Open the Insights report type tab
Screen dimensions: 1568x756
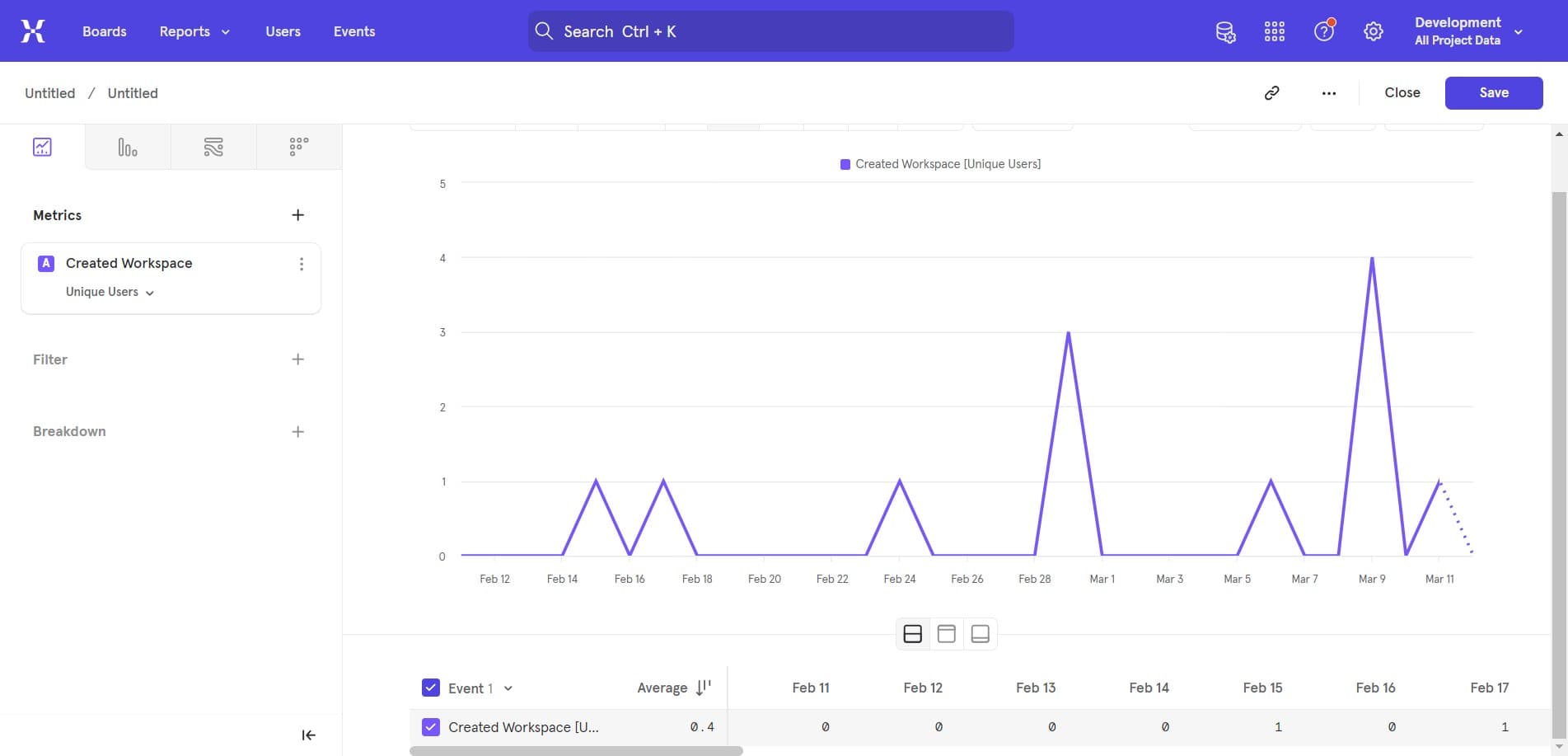click(x=42, y=147)
